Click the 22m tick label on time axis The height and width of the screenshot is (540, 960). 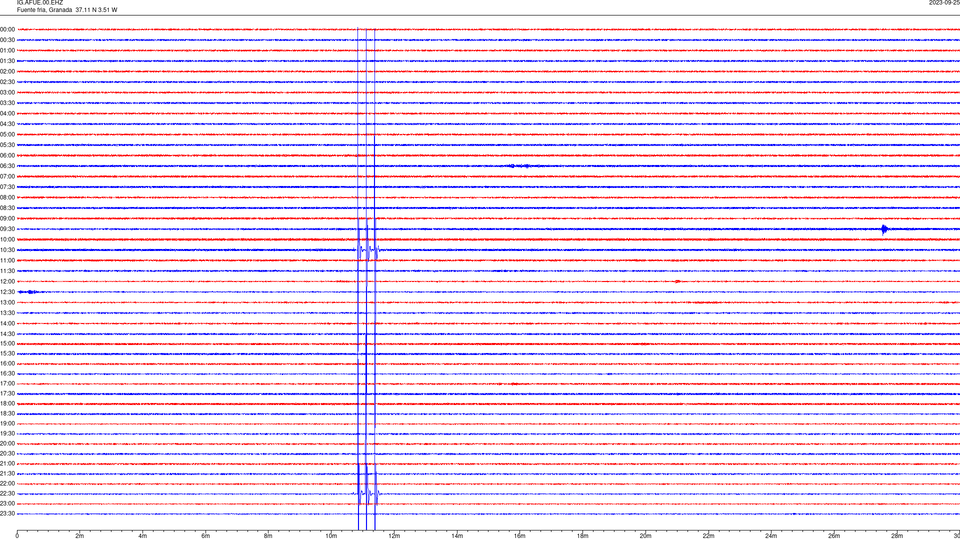[x=708, y=536]
